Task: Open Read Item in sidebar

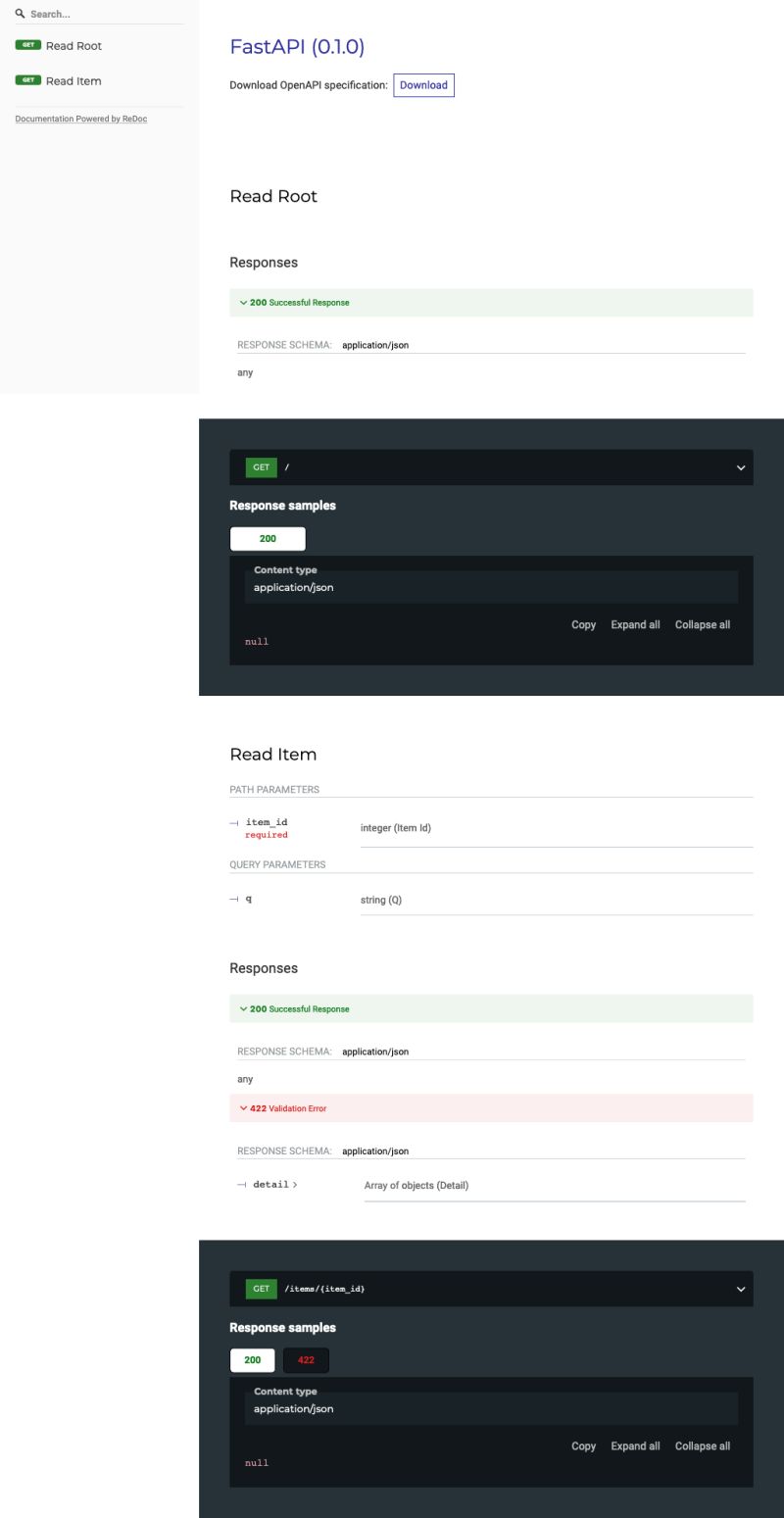Action: pos(73,81)
